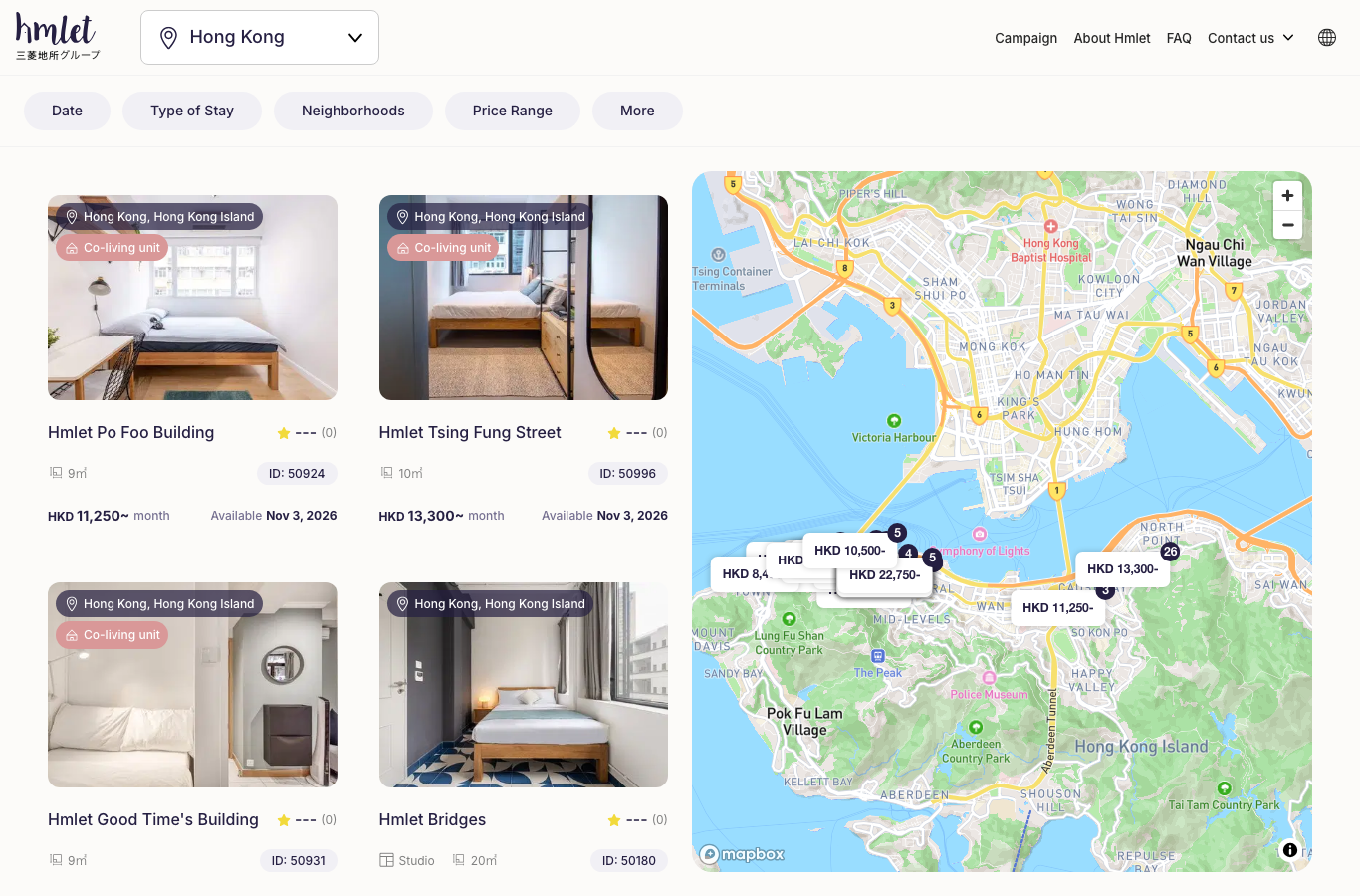The height and width of the screenshot is (896, 1360).
Task: View the Hmlet Bridges room photo
Action: pos(524,685)
